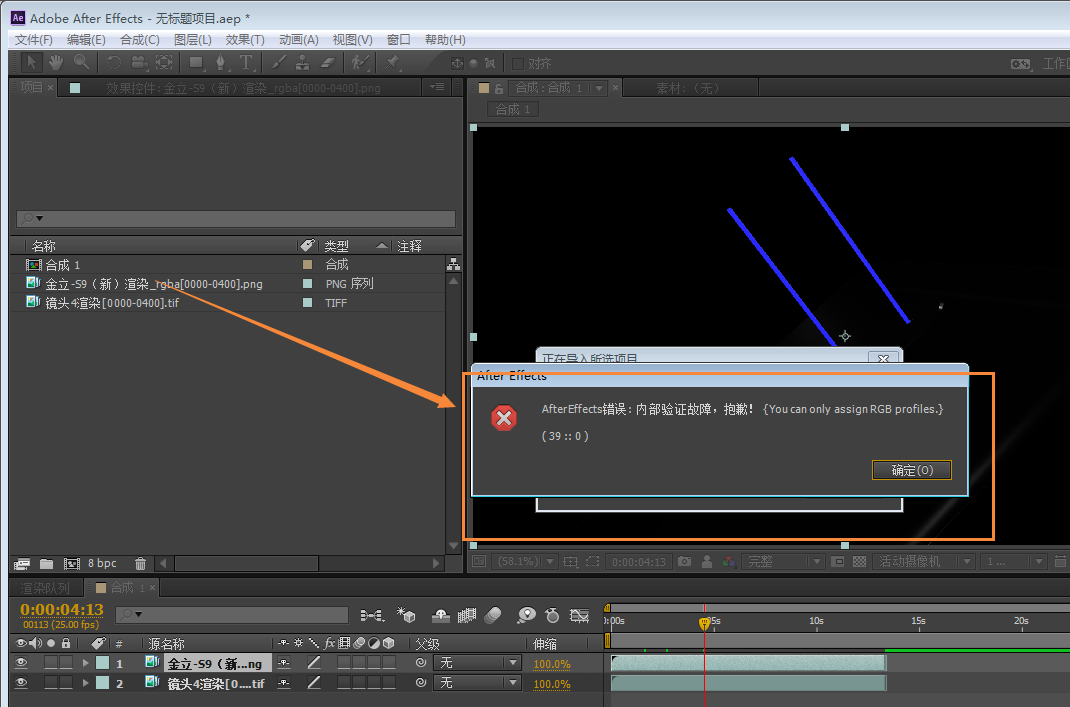Image resolution: width=1070 pixels, height=707 pixels.
Task: Click the current time indicator in timeline
Action: pos(704,622)
